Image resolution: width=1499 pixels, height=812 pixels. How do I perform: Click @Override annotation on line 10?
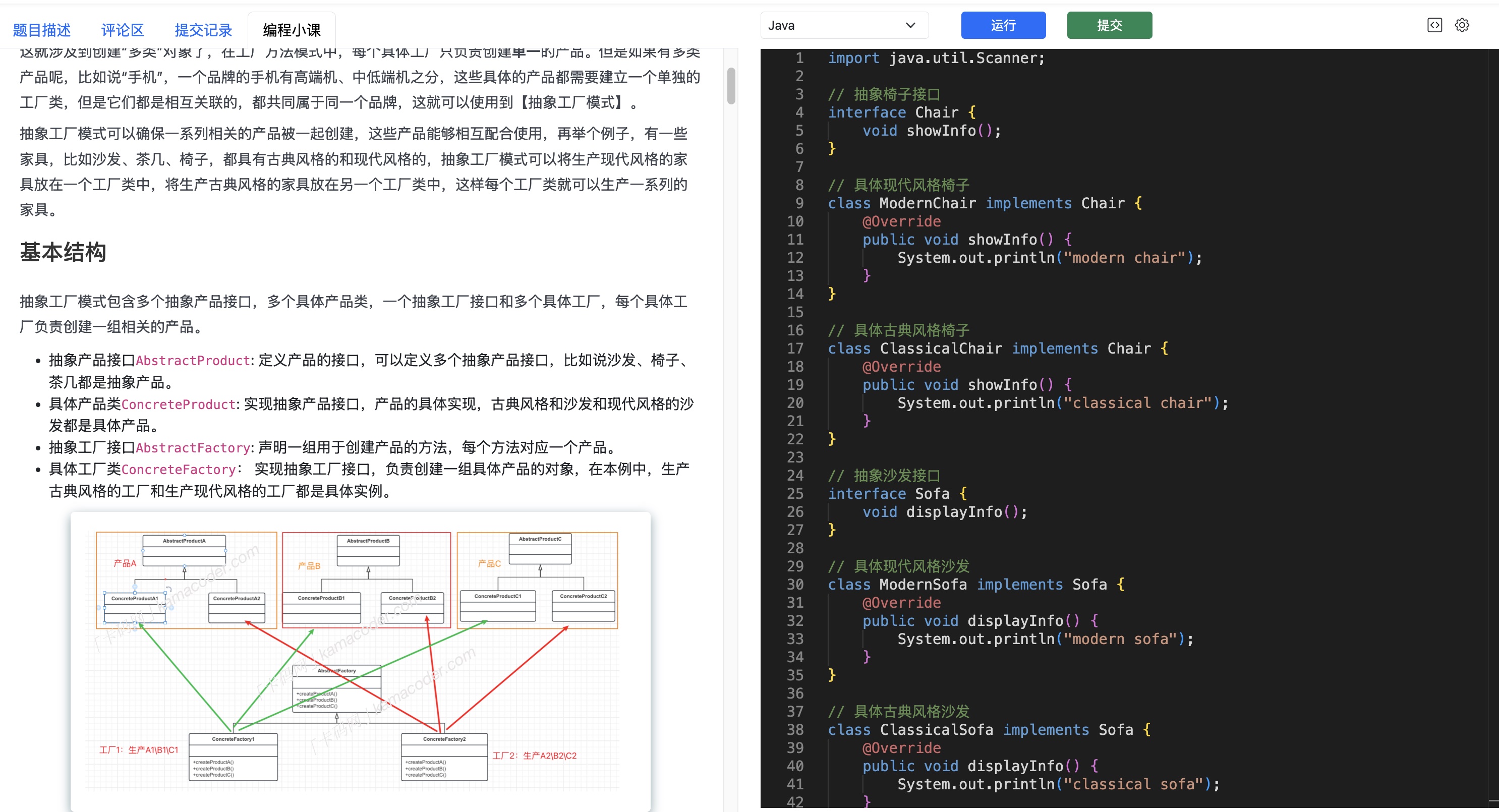pyautogui.click(x=901, y=221)
